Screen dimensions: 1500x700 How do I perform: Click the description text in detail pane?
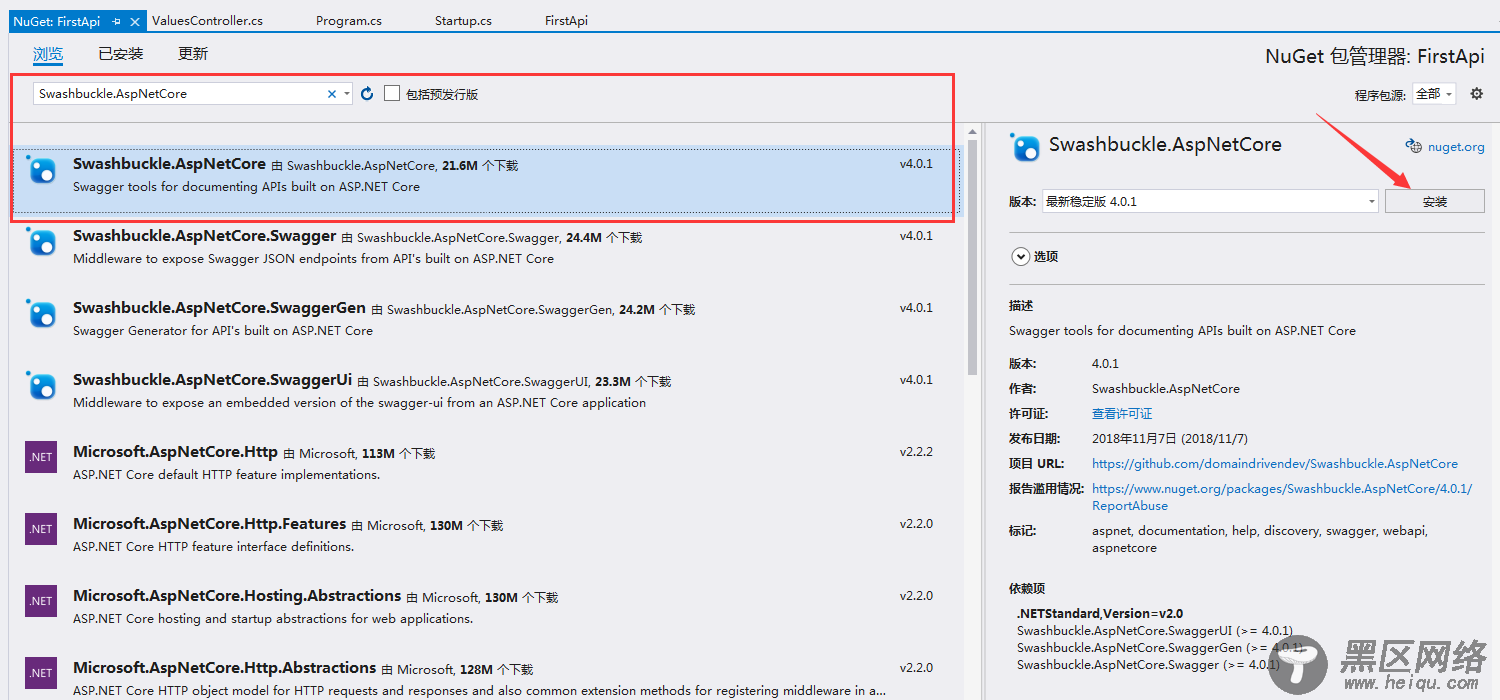1183,330
